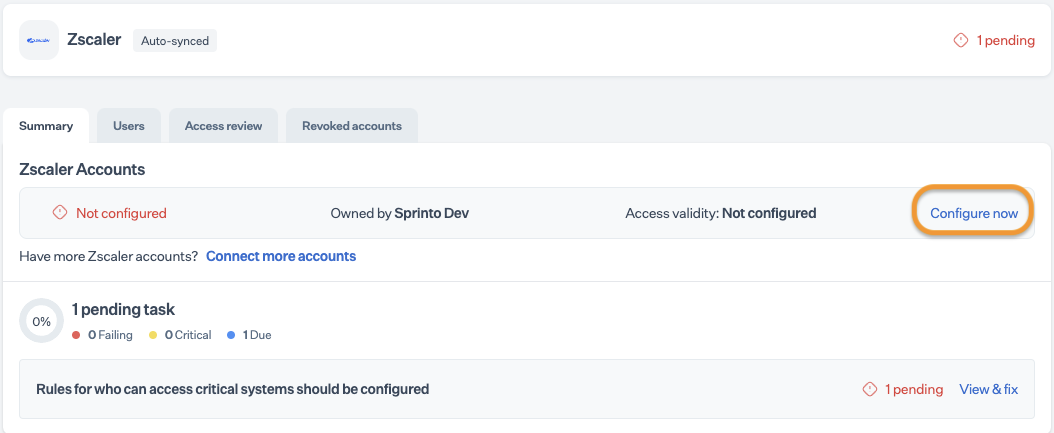
Task: Click the yellow Critical status dot
Action: 153,335
